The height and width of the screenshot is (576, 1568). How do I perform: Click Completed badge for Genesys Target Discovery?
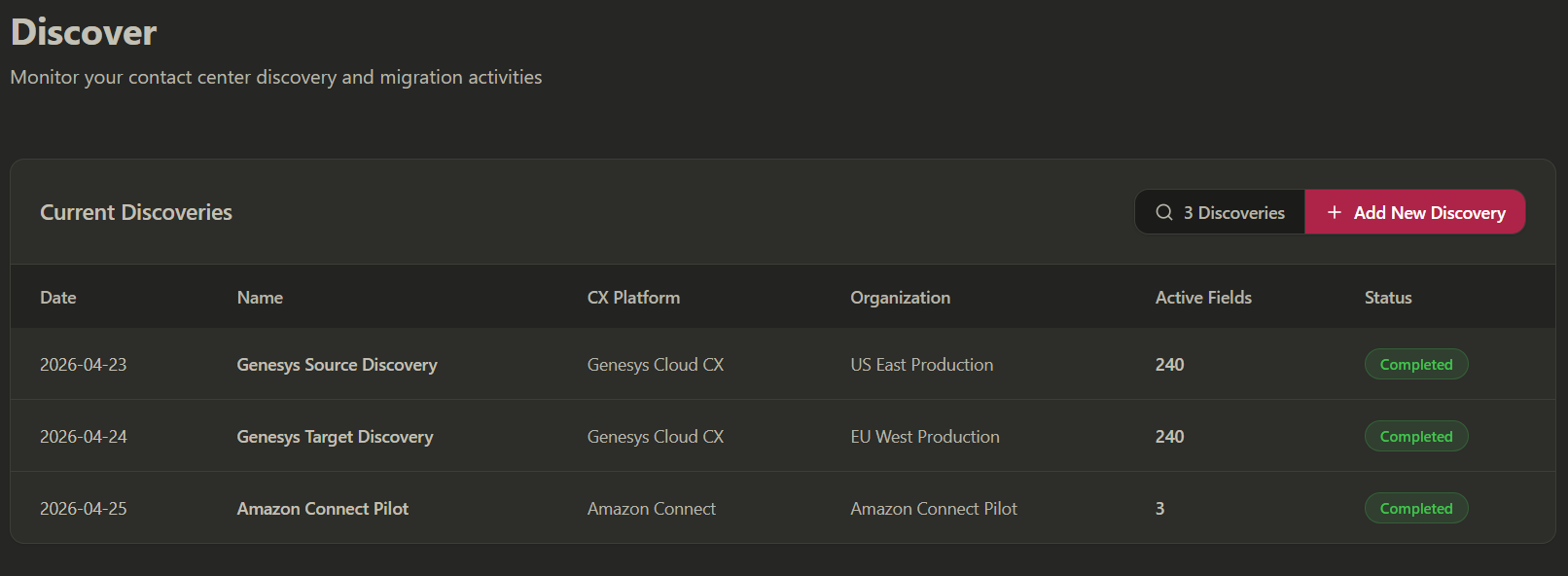click(1416, 436)
